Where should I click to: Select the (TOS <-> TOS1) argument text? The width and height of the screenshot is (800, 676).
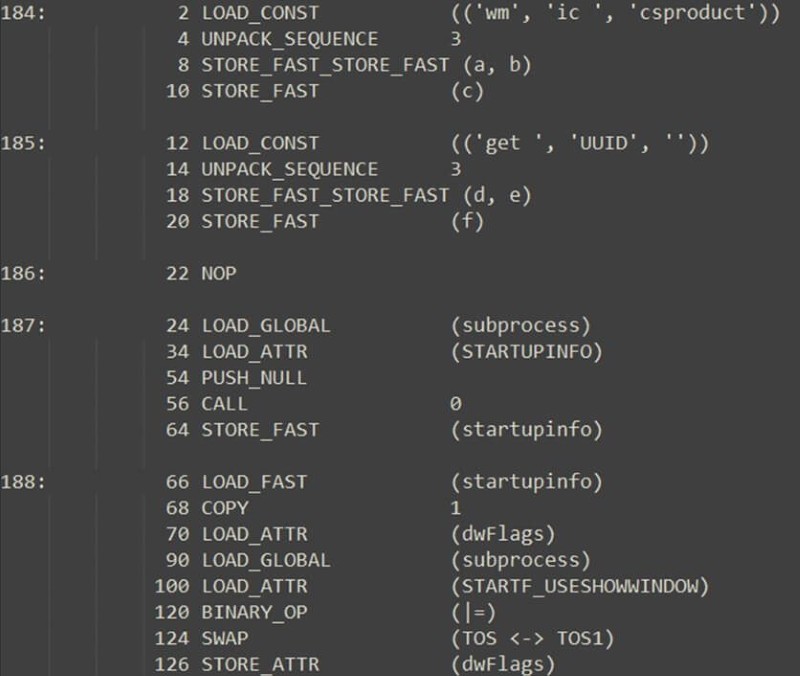pos(534,637)
